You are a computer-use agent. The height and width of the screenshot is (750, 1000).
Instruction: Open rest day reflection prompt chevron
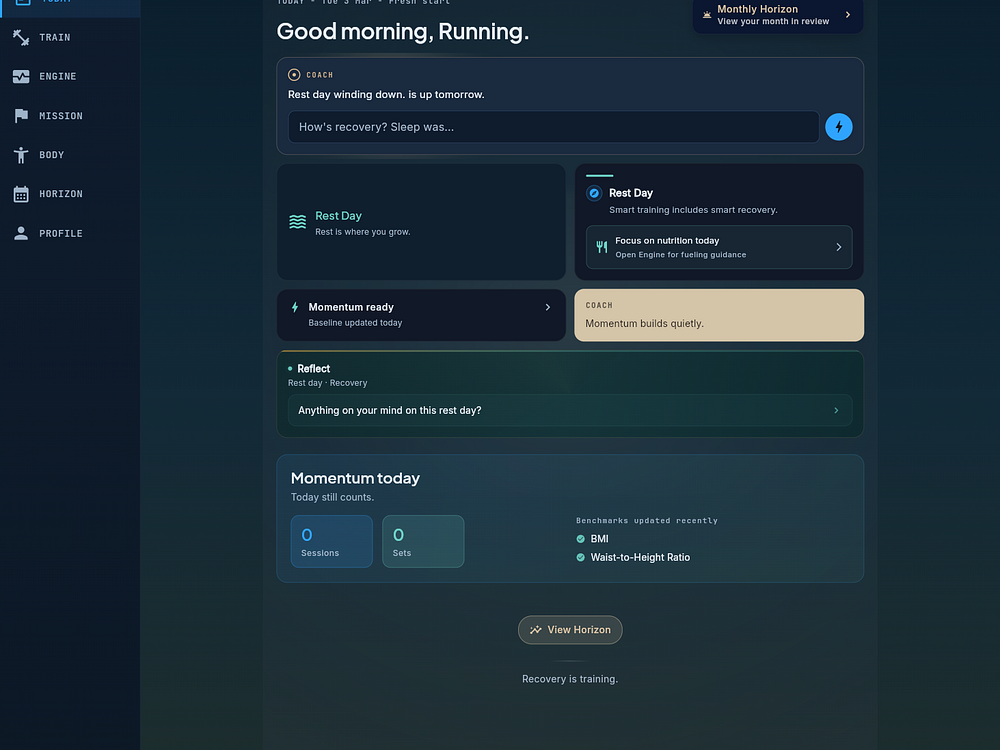[x=836, y=410]
